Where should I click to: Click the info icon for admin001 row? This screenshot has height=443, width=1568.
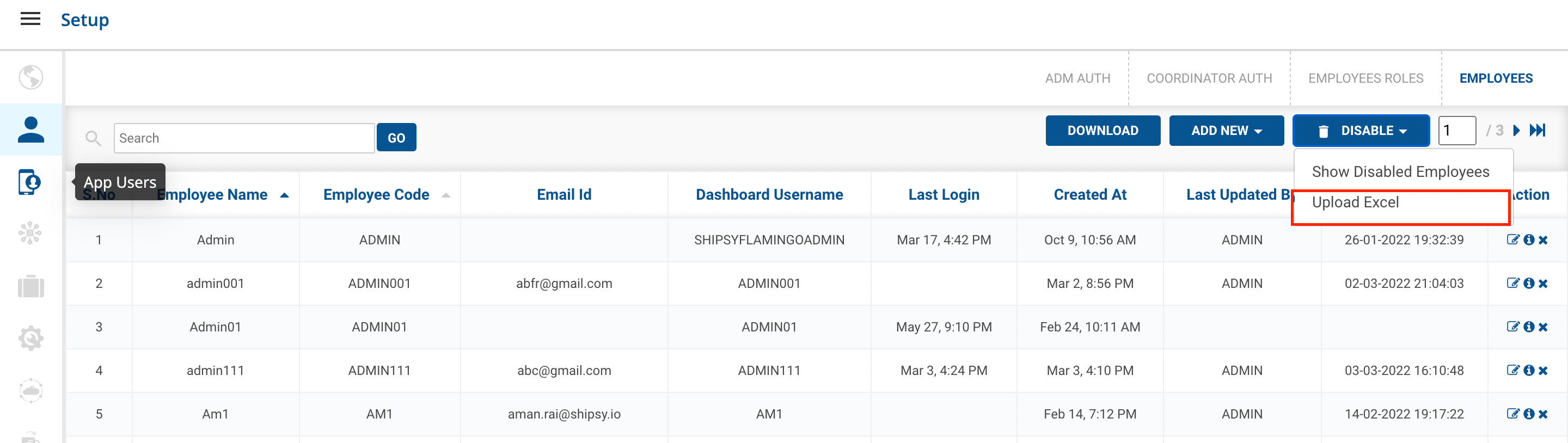(1528, 284)
